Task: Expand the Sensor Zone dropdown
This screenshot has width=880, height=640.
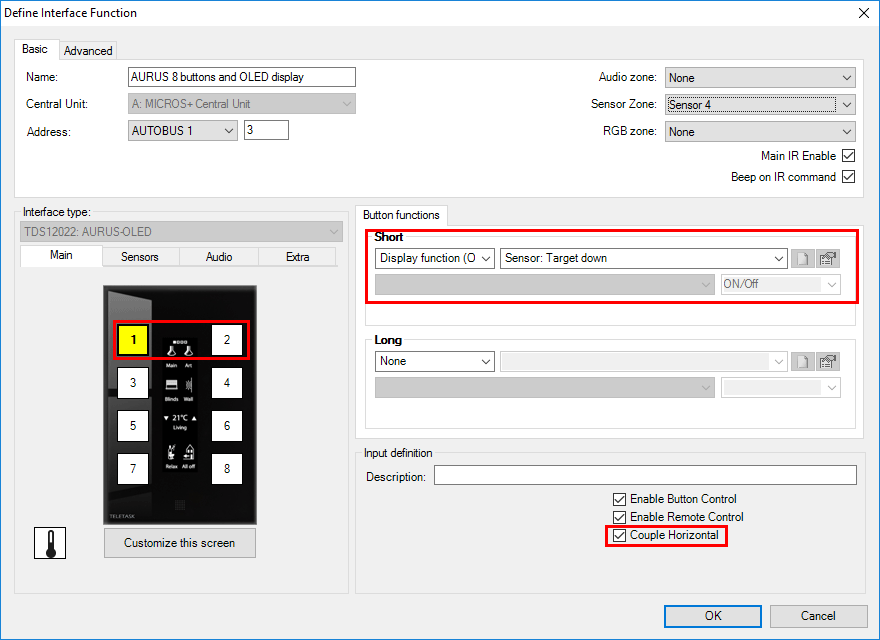Action: point(847,105)
